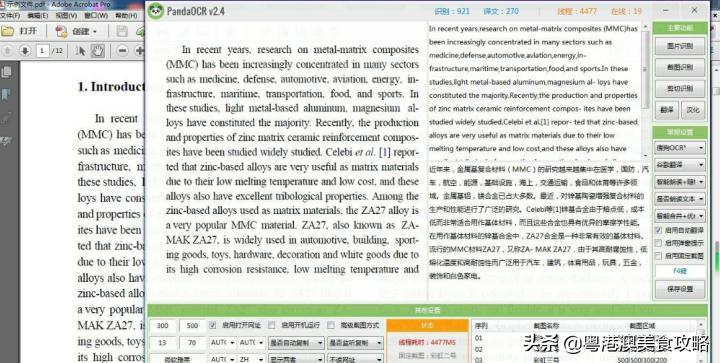Click the F4键 hotkey field
720x363 pixels.
point(680,271)
